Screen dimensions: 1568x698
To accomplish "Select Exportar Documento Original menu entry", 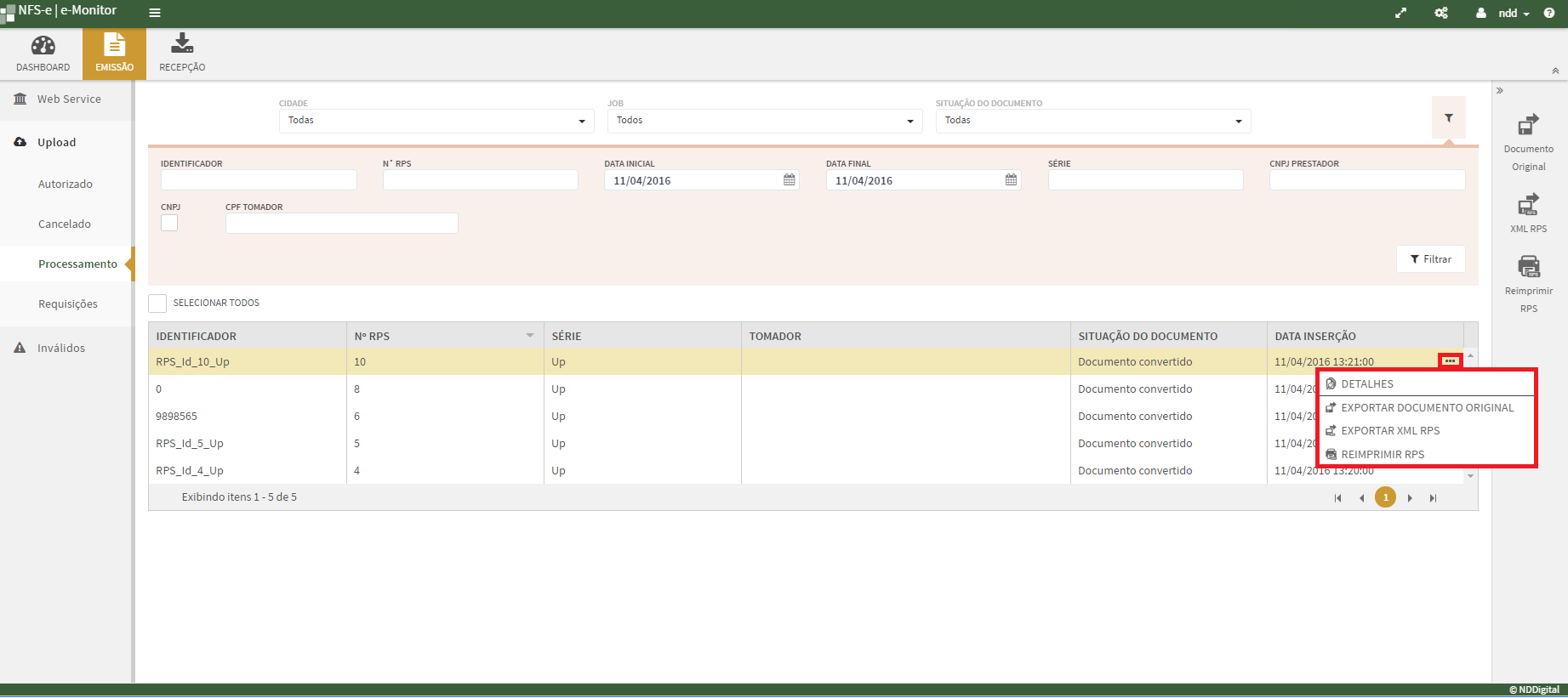I will [x=1427, y=408].
